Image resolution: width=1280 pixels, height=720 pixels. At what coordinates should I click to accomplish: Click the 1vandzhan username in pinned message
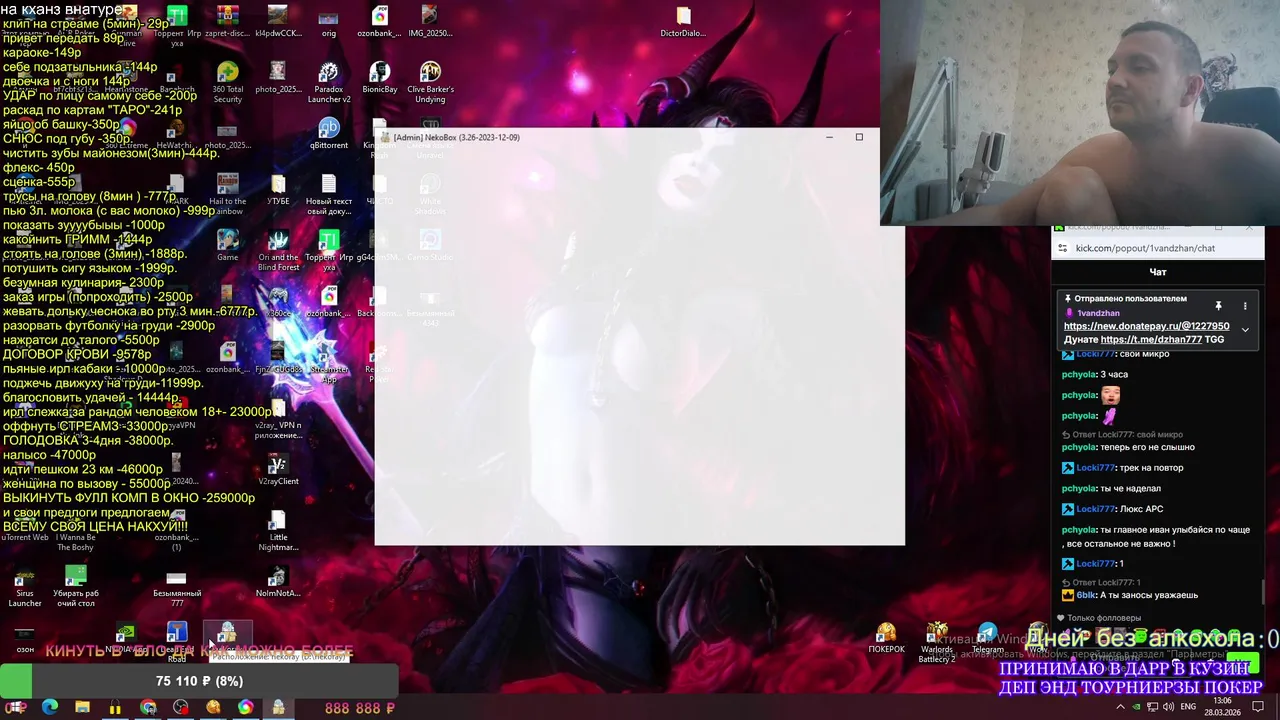point(1098,313)
